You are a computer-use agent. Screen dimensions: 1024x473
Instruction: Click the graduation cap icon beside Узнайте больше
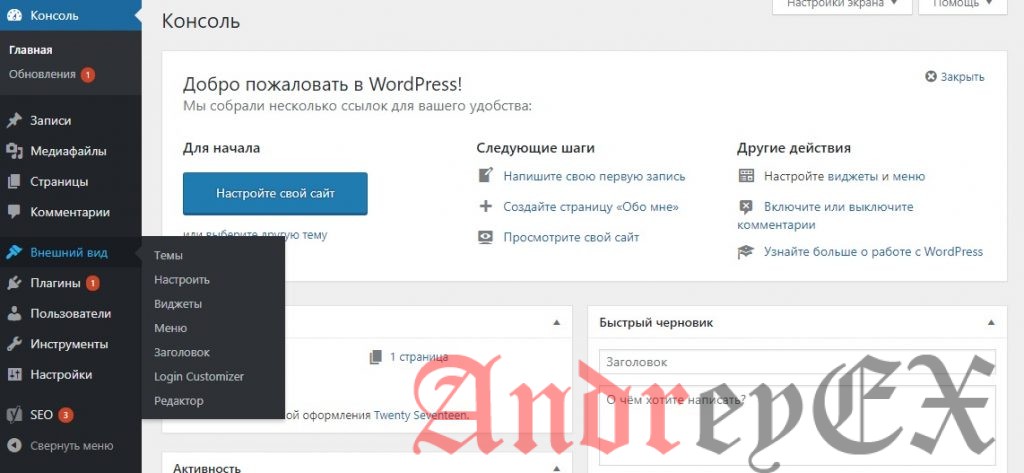coord(746,252)
